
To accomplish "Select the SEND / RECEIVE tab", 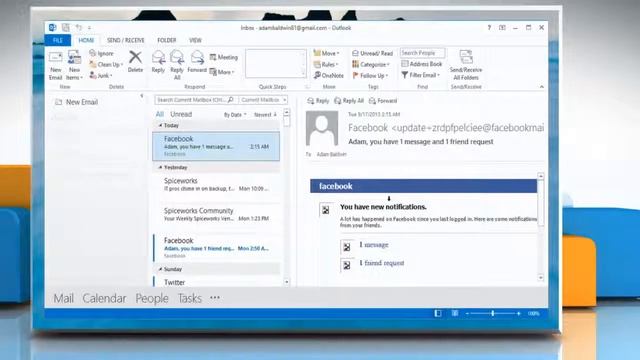I will click(x=126, y=40).
